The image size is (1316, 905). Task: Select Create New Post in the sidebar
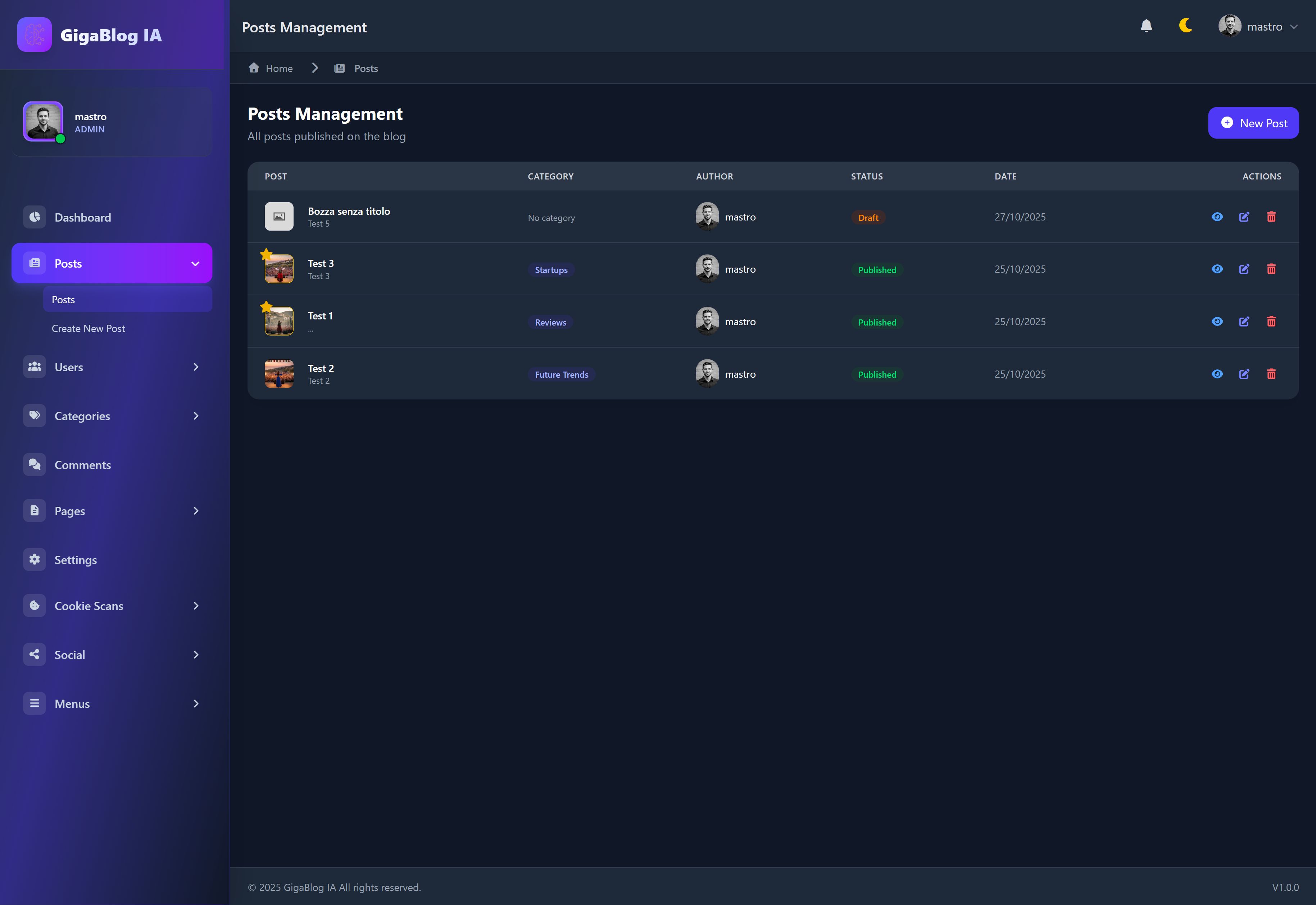pyautogui.click(x=89, y=328)
